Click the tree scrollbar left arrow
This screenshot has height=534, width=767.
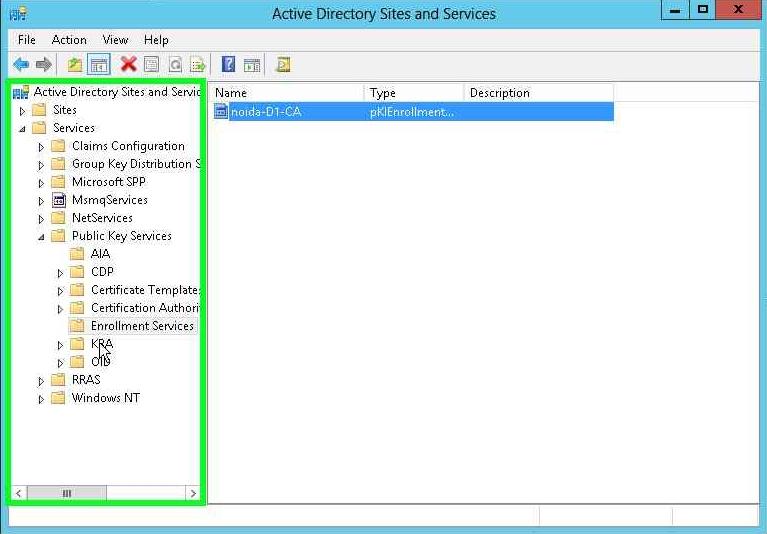[x=19, y=493]
